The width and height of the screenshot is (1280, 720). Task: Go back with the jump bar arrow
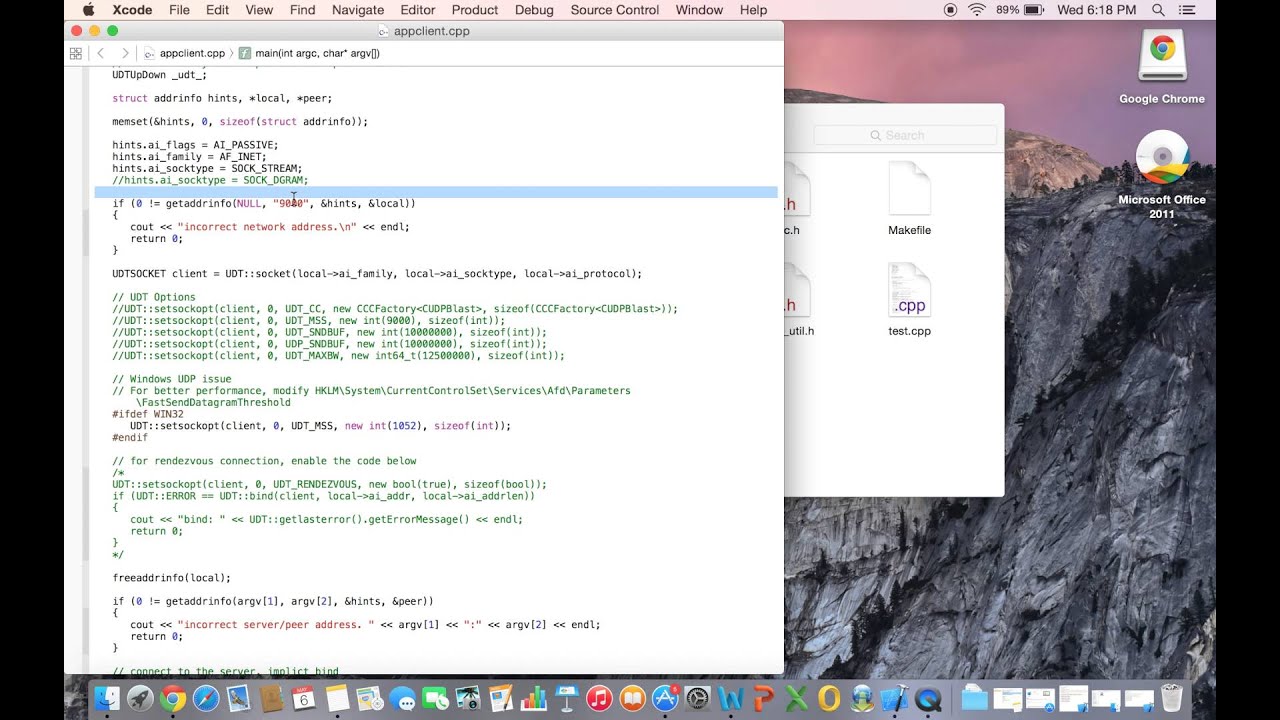click(x=101, y=53)
